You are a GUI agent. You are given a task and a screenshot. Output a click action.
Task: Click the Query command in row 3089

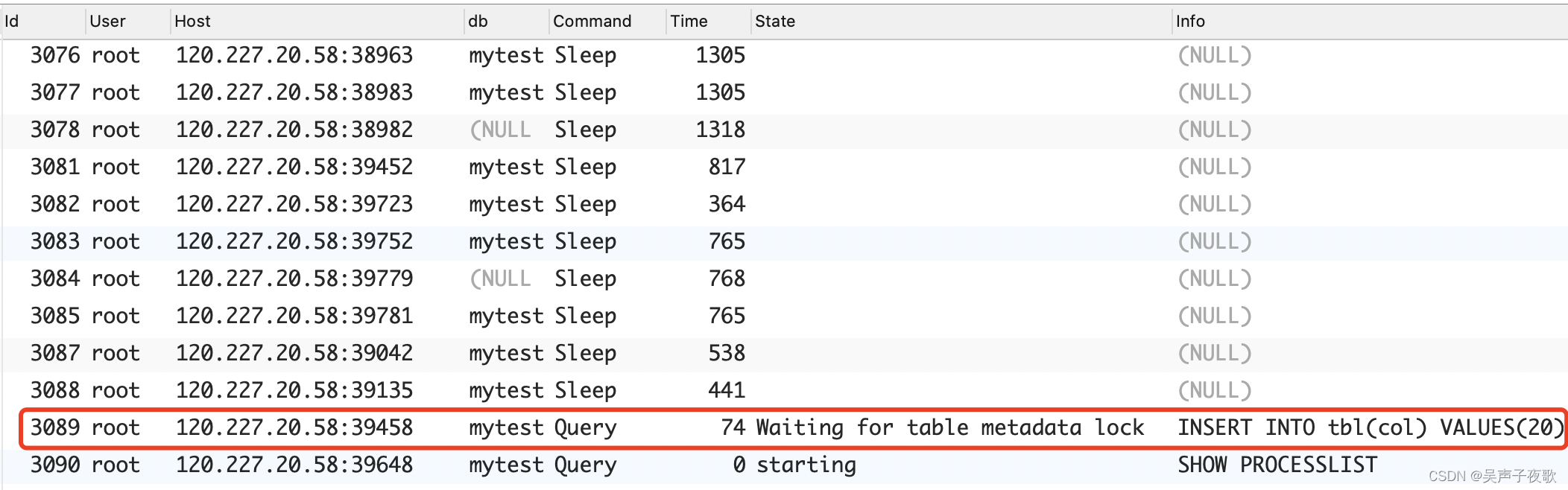pyautogui.click(x=586, y=429)
